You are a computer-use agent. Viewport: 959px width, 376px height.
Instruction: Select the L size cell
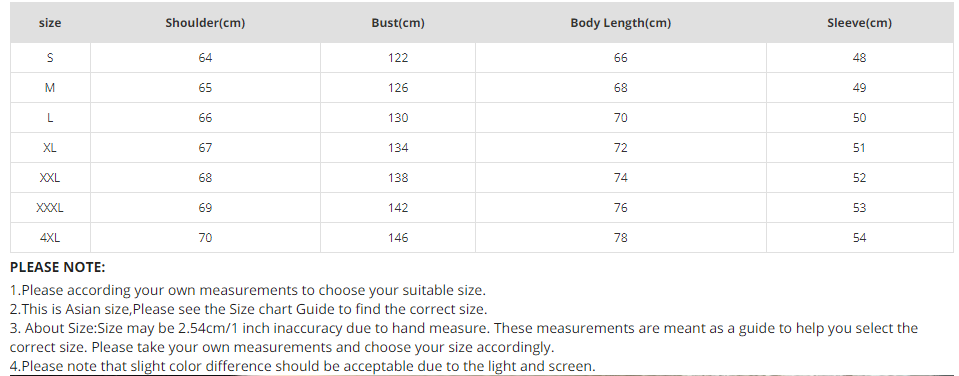[50, 118]
